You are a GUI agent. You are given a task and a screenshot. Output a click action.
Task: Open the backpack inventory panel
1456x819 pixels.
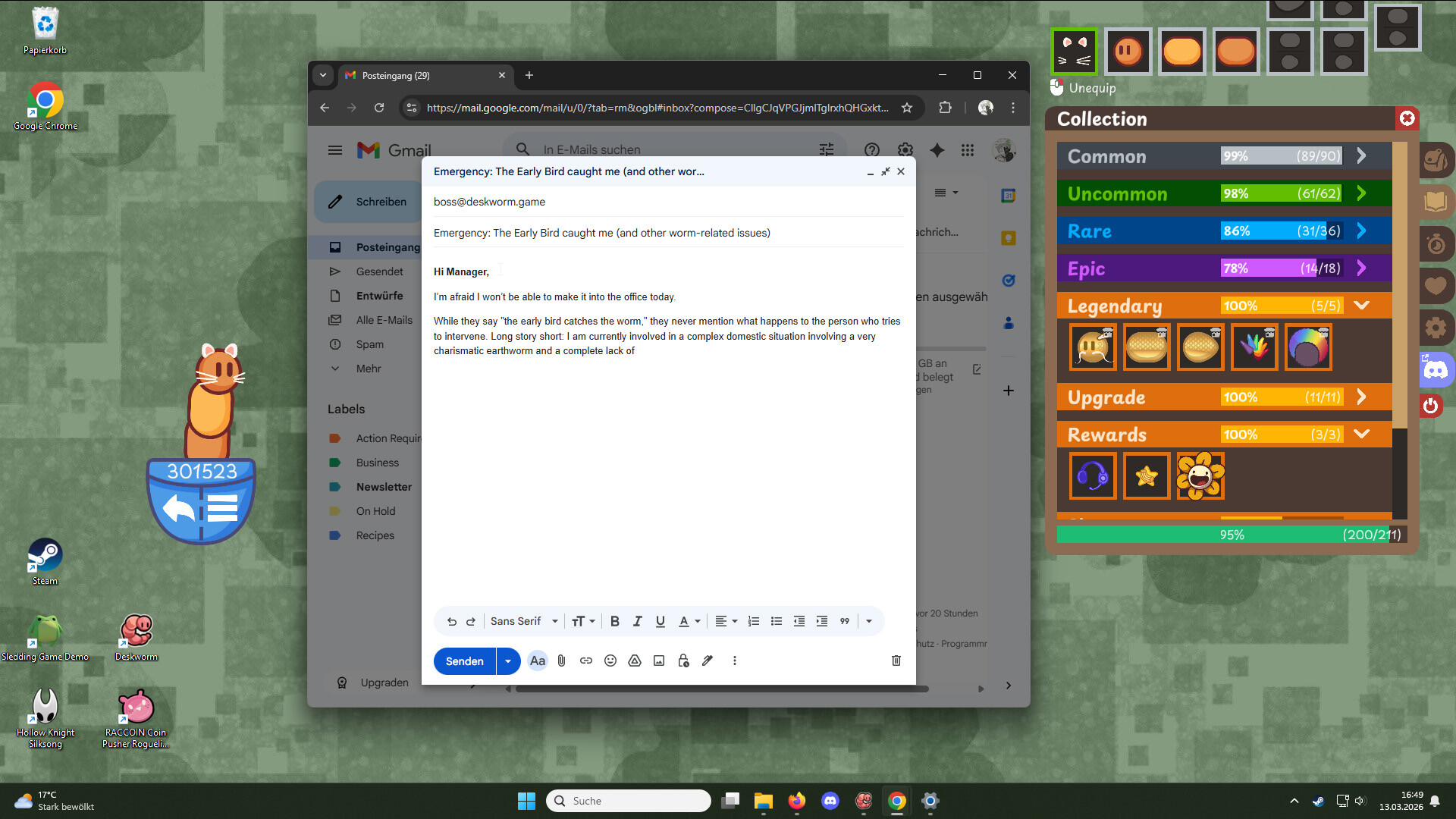tap(1436, 160)
